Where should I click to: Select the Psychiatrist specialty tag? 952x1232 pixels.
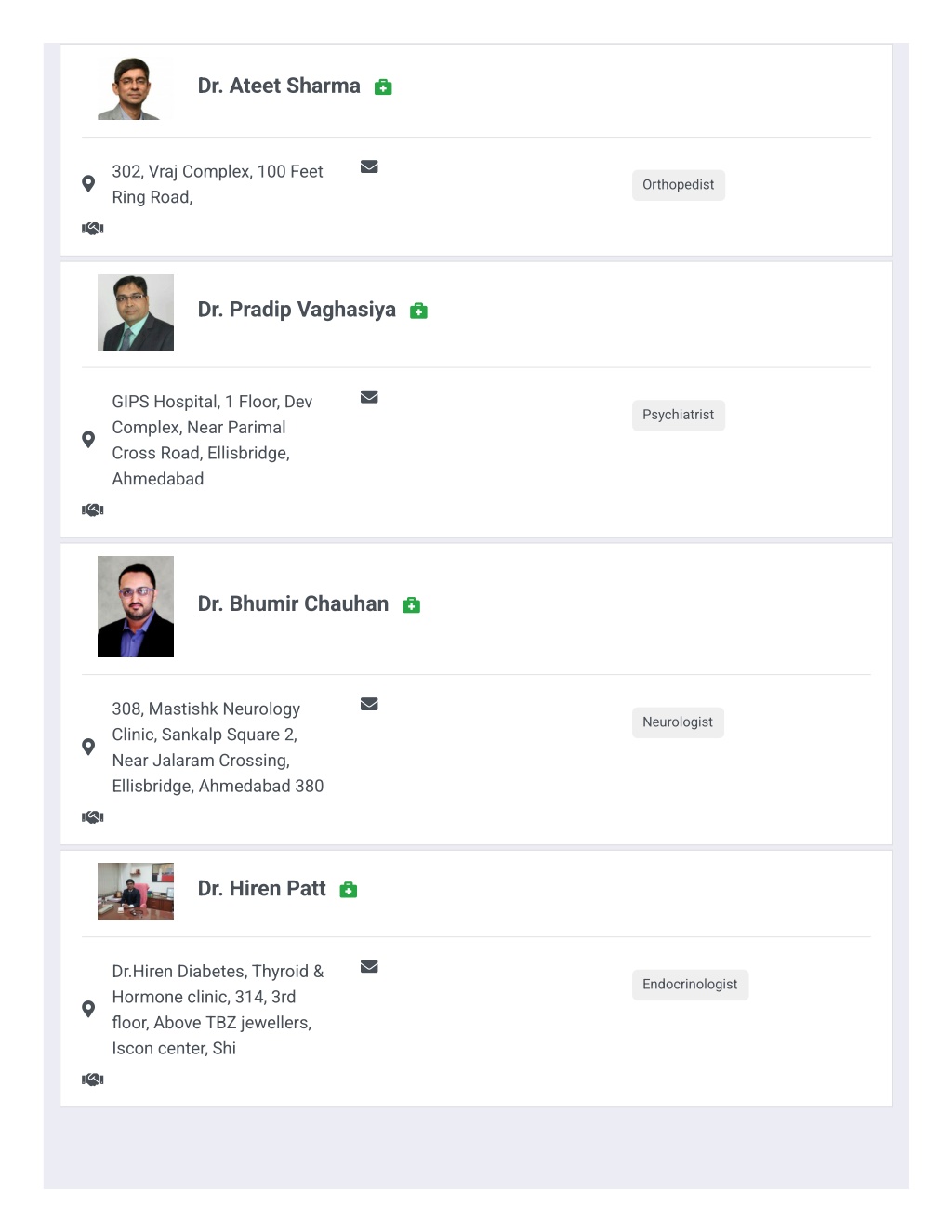tap(679, 415)
